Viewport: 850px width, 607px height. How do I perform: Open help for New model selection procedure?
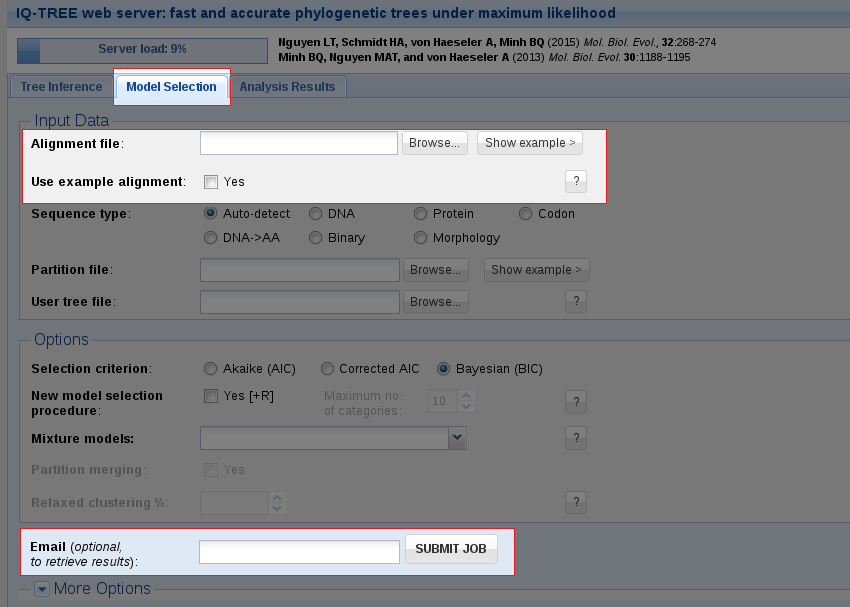coord(576,402)
